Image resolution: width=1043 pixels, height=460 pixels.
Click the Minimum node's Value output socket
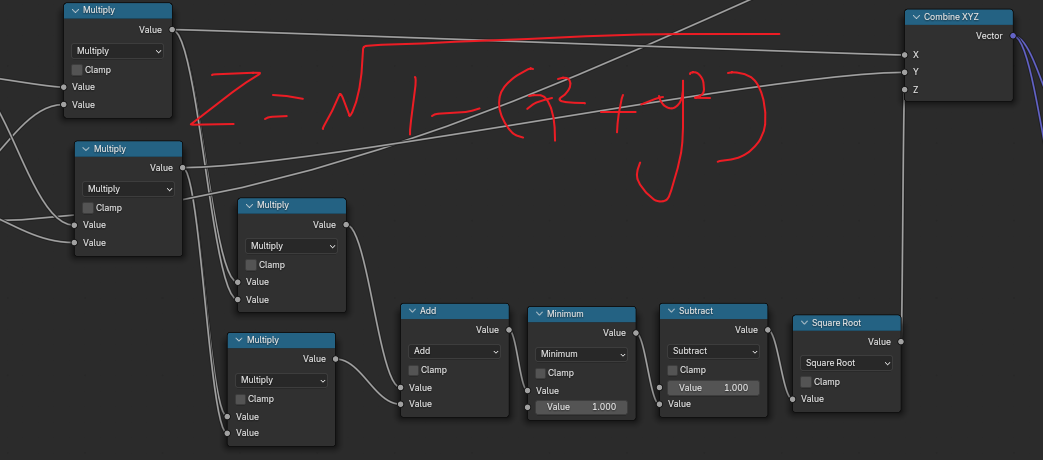click(x=635, y=333)
